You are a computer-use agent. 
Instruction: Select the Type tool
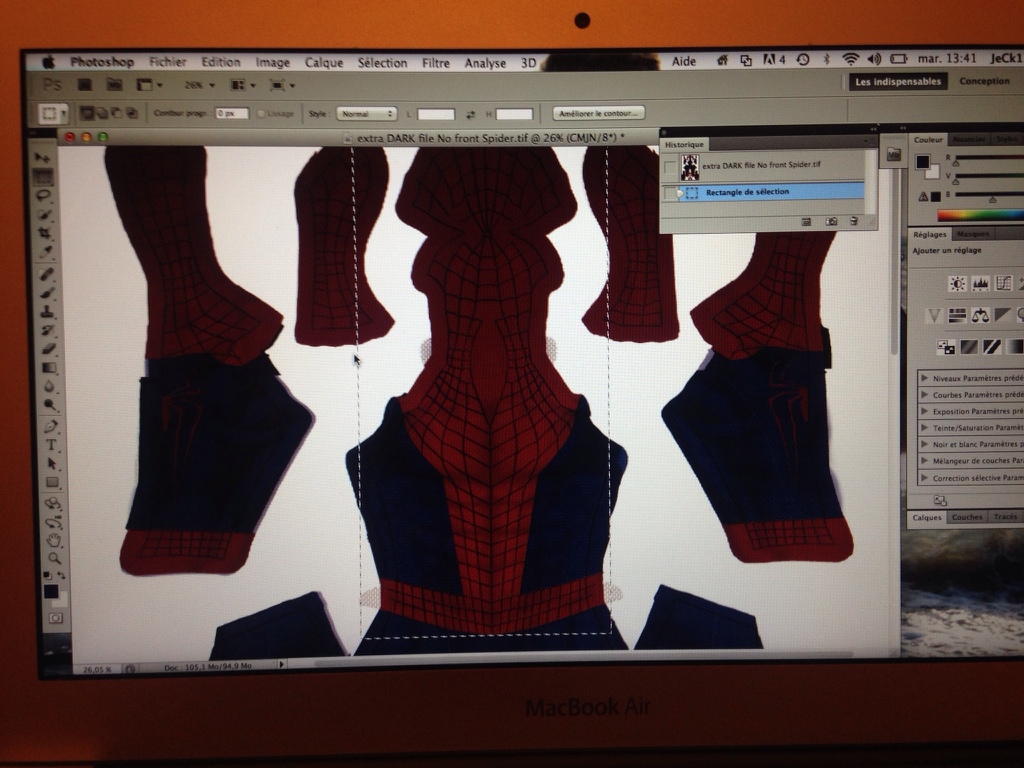point(51,445)
